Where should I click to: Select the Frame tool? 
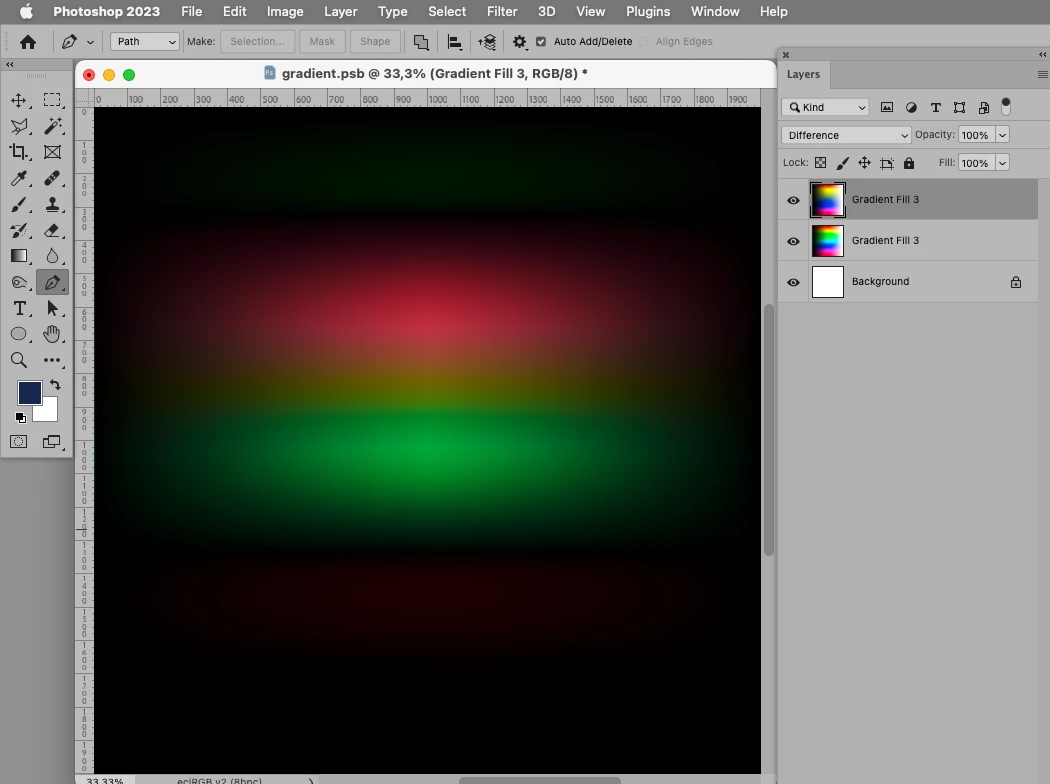click(x=52, y=152)
